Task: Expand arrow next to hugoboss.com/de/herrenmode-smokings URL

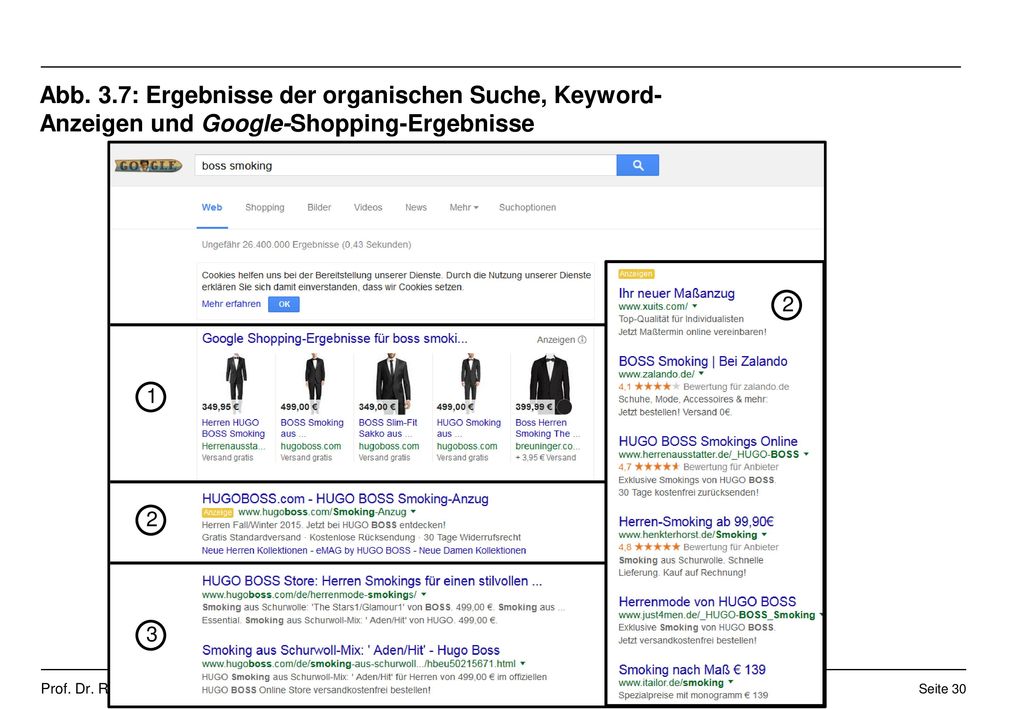Action: pyautogui.click(x=424, y=595)
